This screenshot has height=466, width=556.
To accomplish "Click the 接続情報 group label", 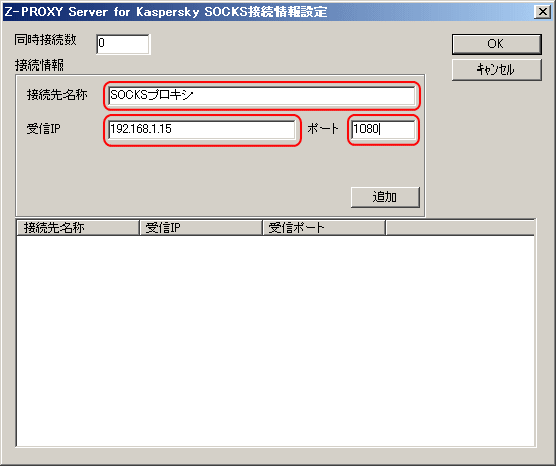I will (39, 65).
